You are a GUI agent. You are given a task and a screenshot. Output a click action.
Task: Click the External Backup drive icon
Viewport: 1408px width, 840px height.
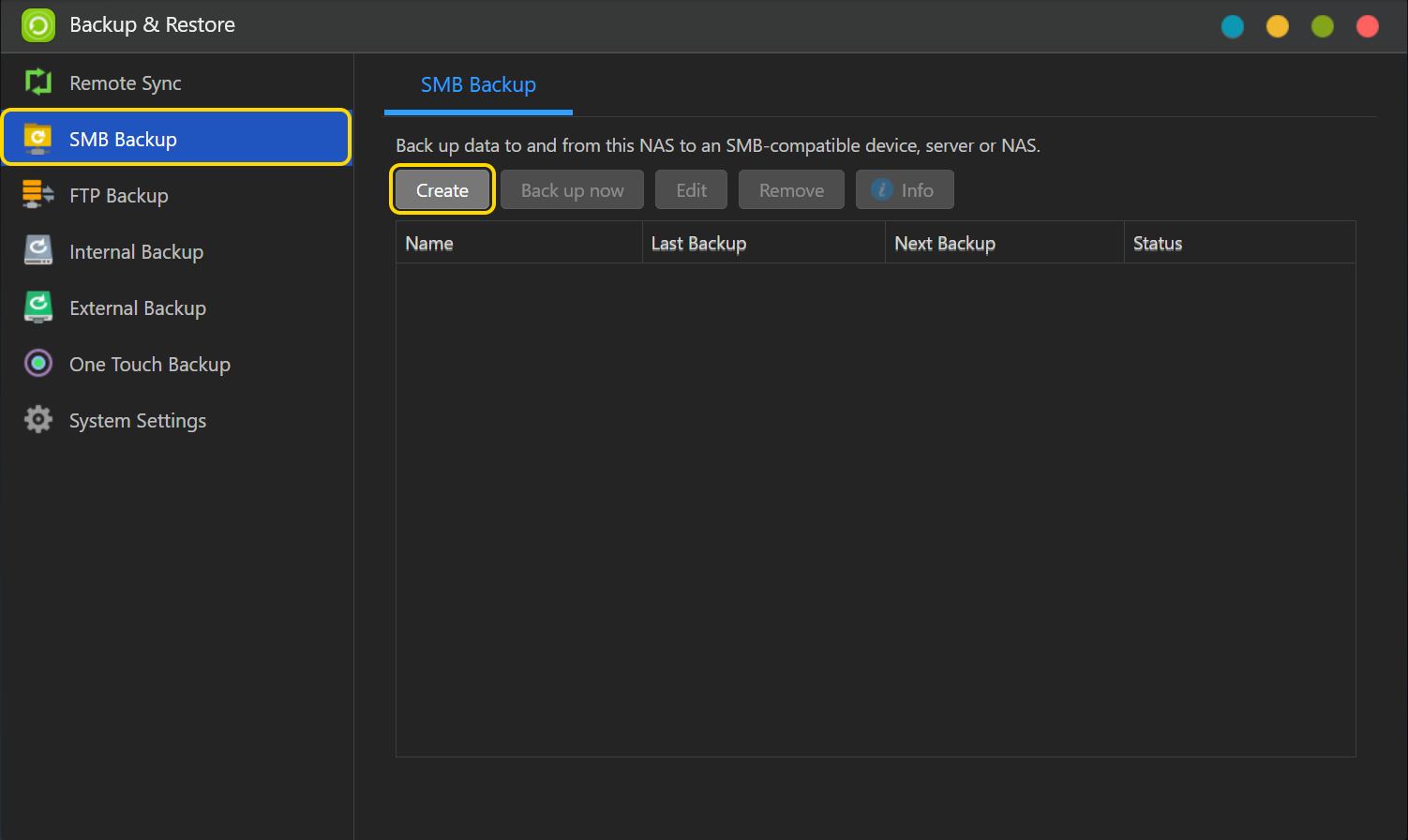point(38,307)
